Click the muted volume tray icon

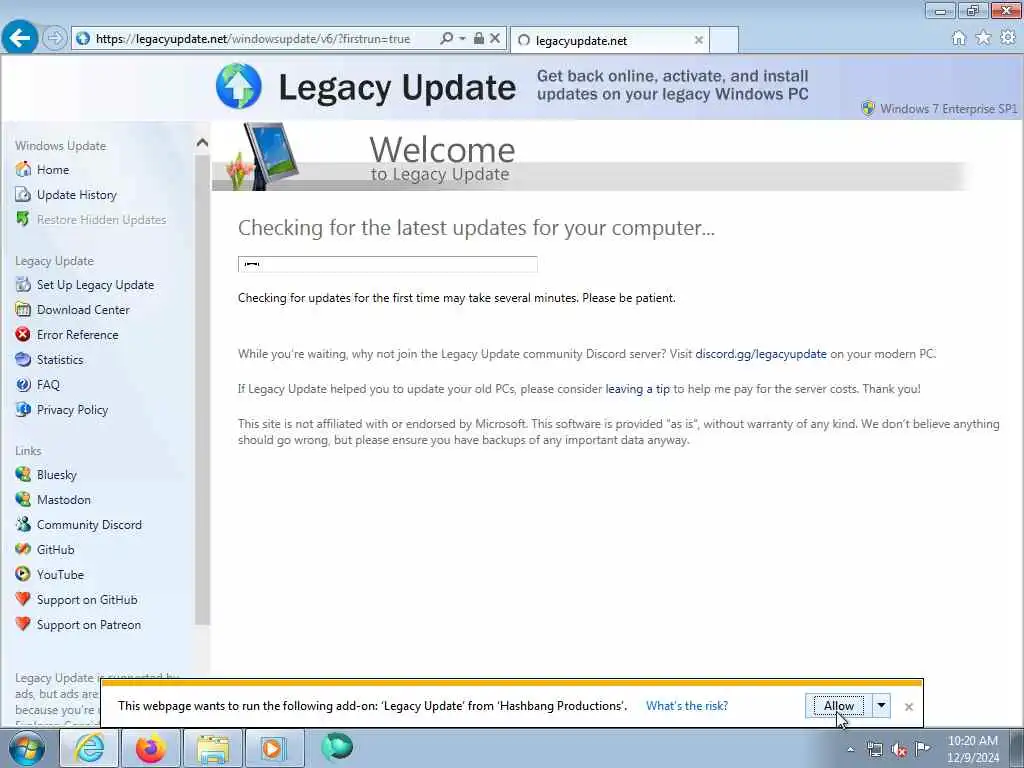899,750
